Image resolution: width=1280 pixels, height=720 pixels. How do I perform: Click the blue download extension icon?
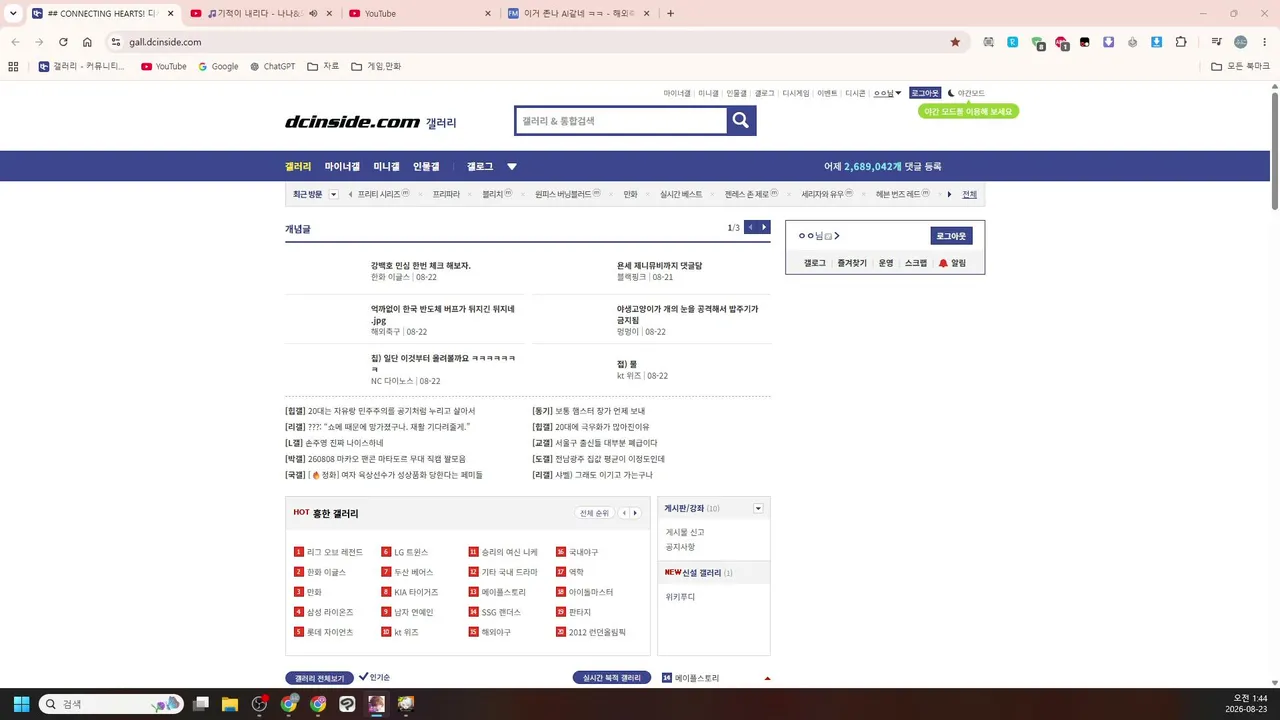[1157, 42]
